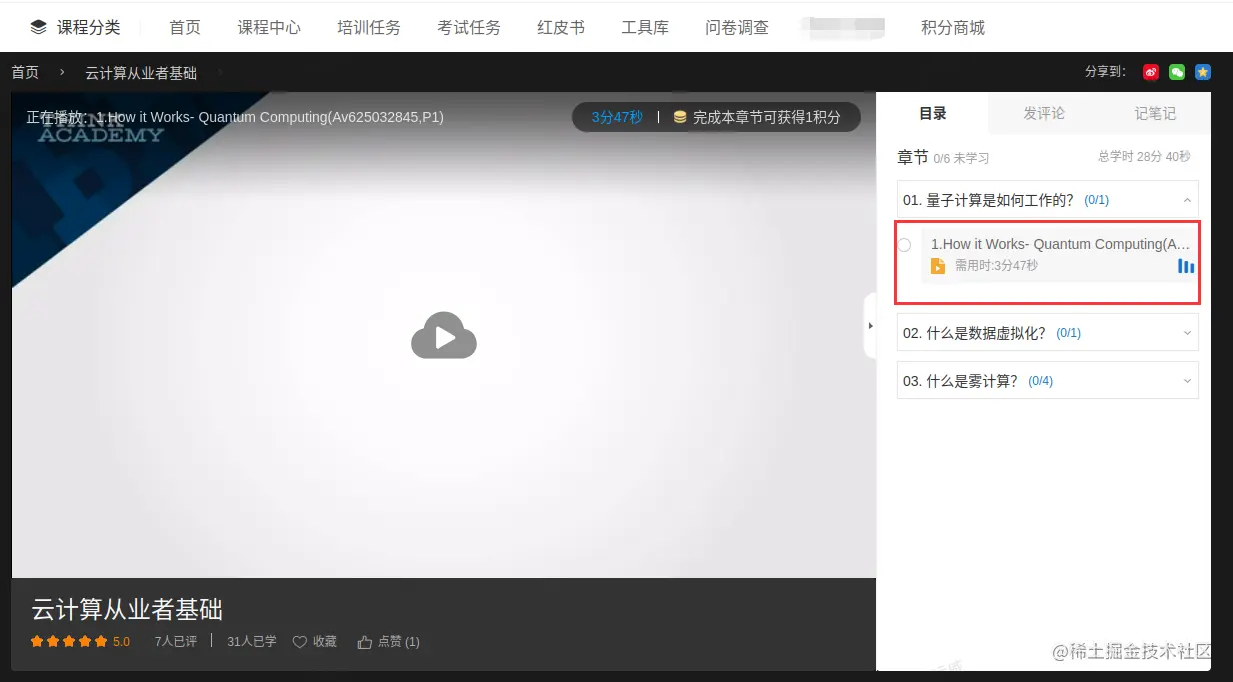This screenshot has height=682, width=1233.
Task: Click the orange video file icon in lesson 1
Action: click(938, 266)
